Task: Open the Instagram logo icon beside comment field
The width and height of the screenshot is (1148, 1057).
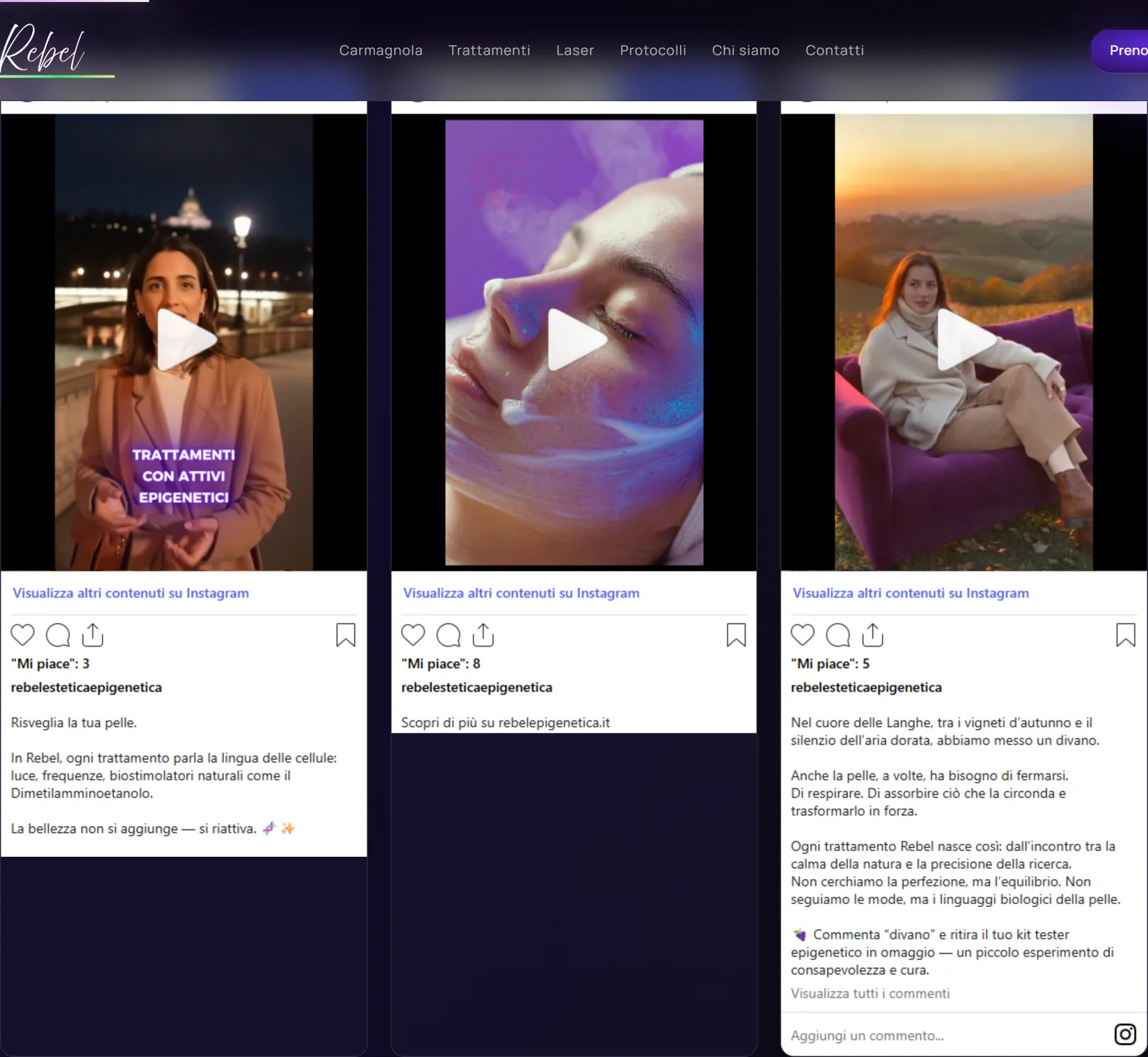Action: coord(1125,1034)
